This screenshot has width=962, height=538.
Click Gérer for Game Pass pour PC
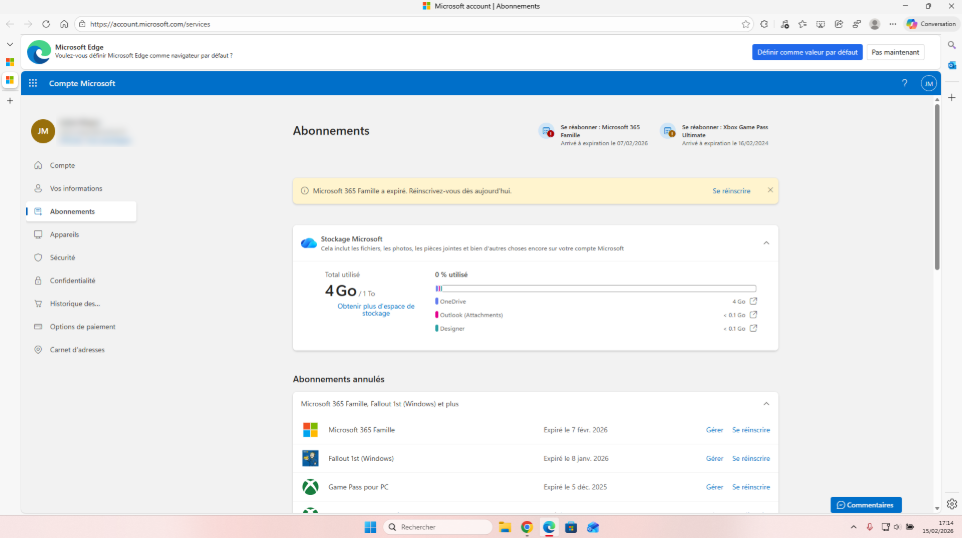pos(714,487)
